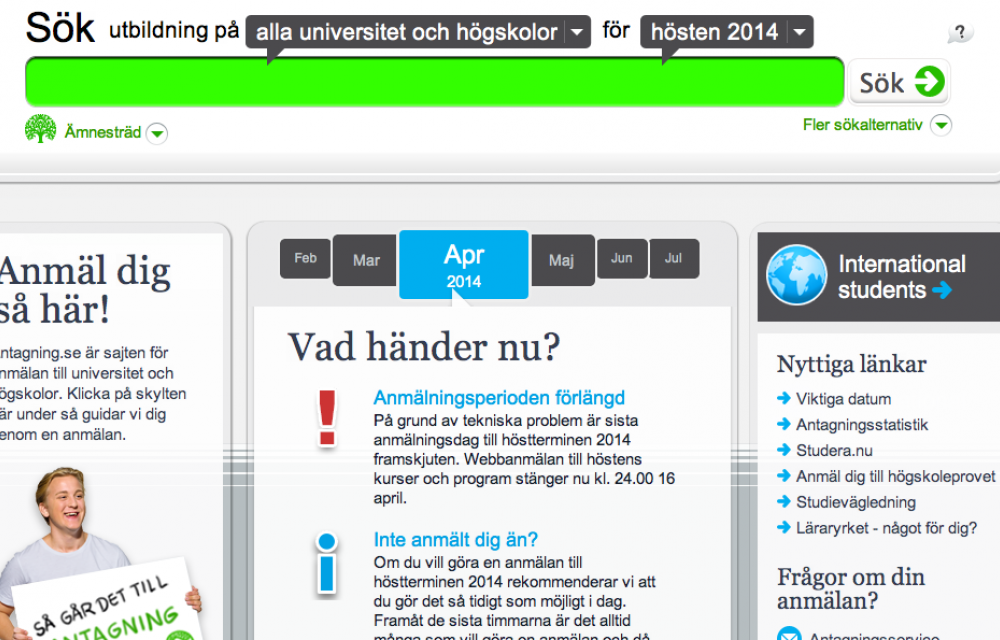Select the Maj month tab
Screen dimensions: 1000x640
pyautogui.click(x=561, y=260)
